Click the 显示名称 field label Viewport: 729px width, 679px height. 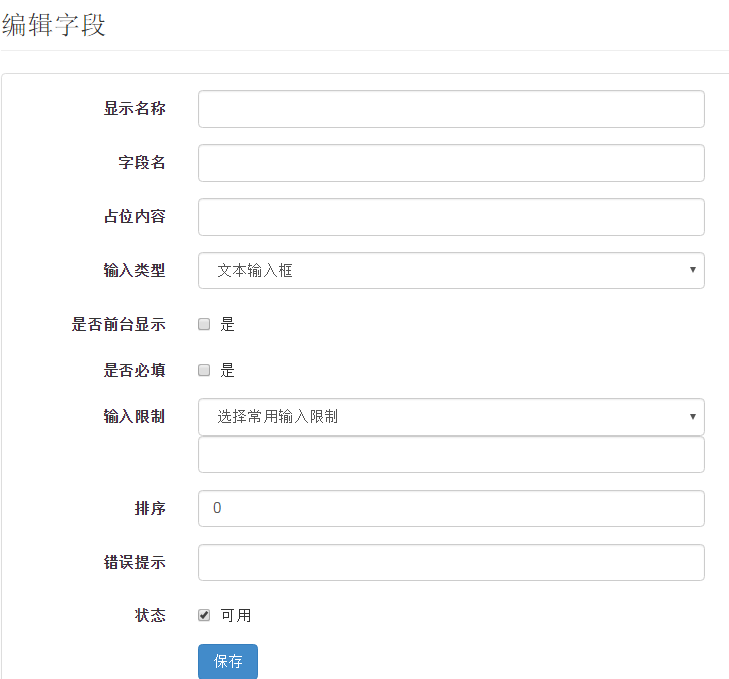coord(134,109)
